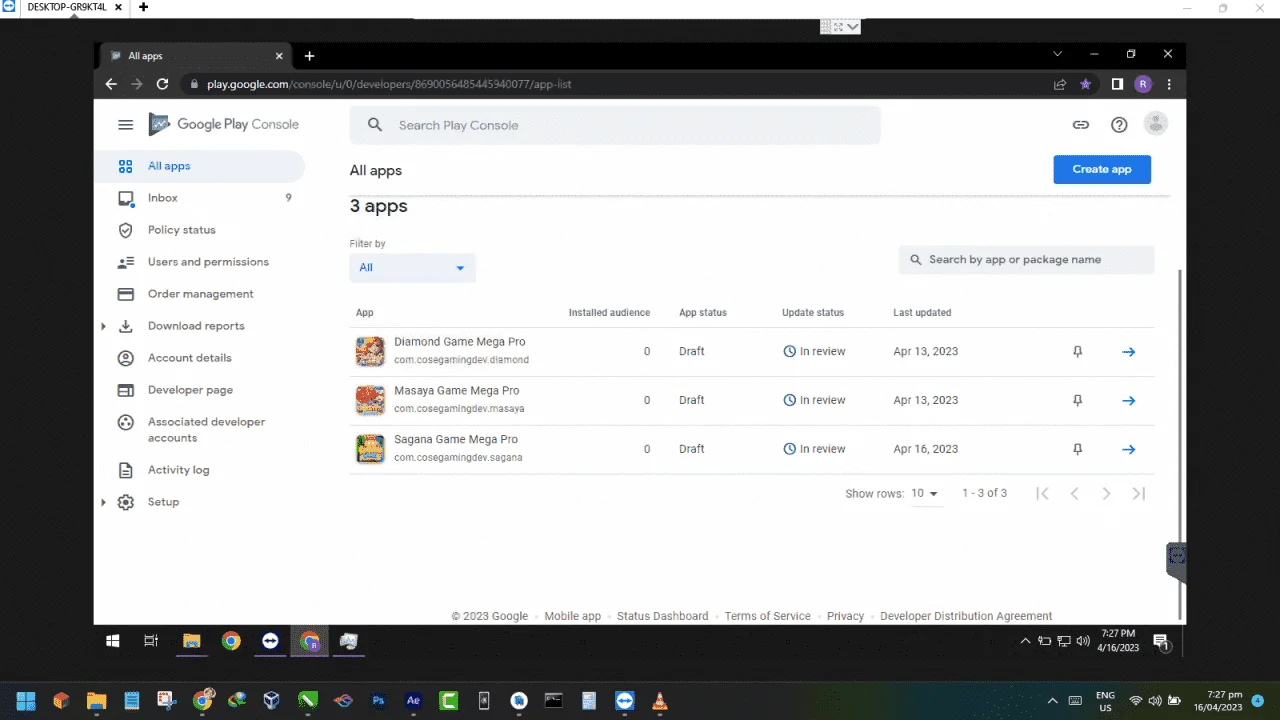Click the Google Play Console logo

[x=224, y=124]
